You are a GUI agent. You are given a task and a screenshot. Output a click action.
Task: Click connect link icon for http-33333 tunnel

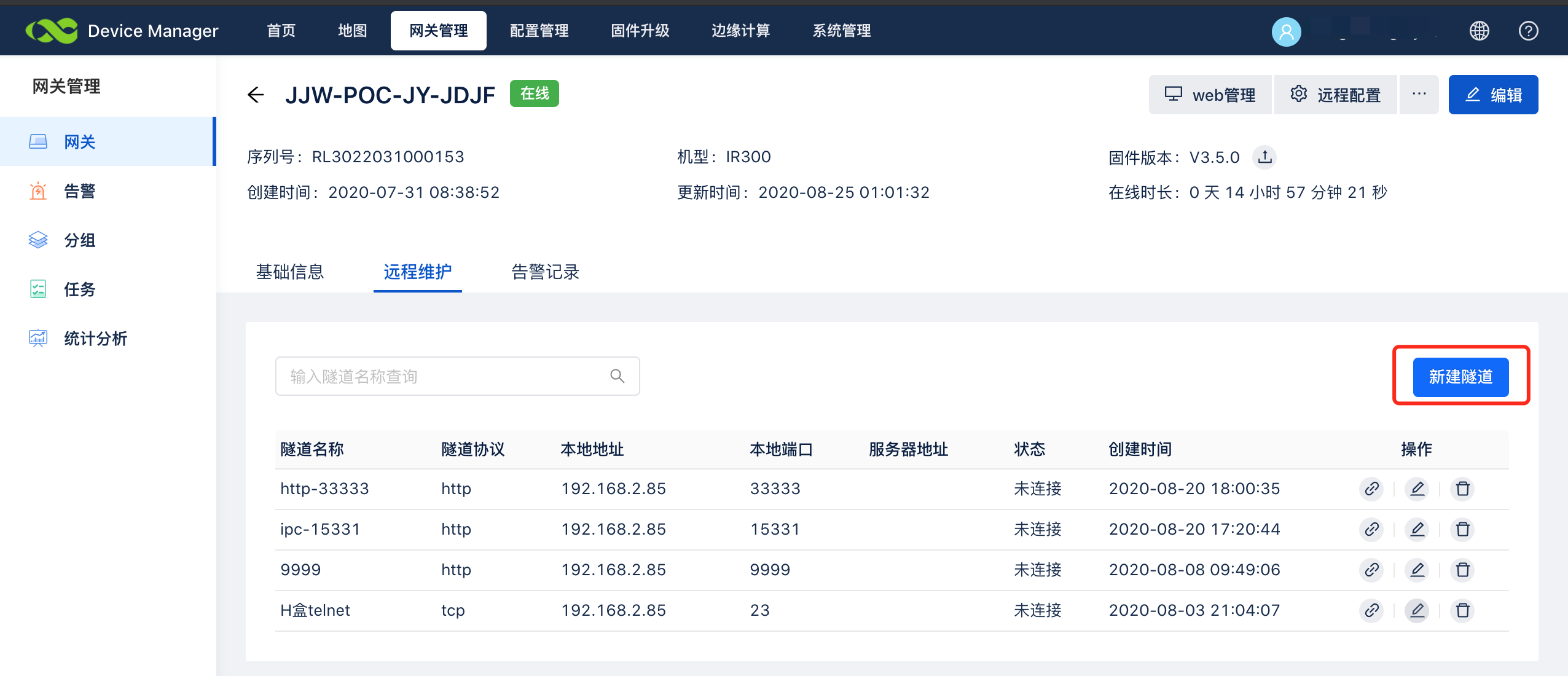click(1371, 489)
